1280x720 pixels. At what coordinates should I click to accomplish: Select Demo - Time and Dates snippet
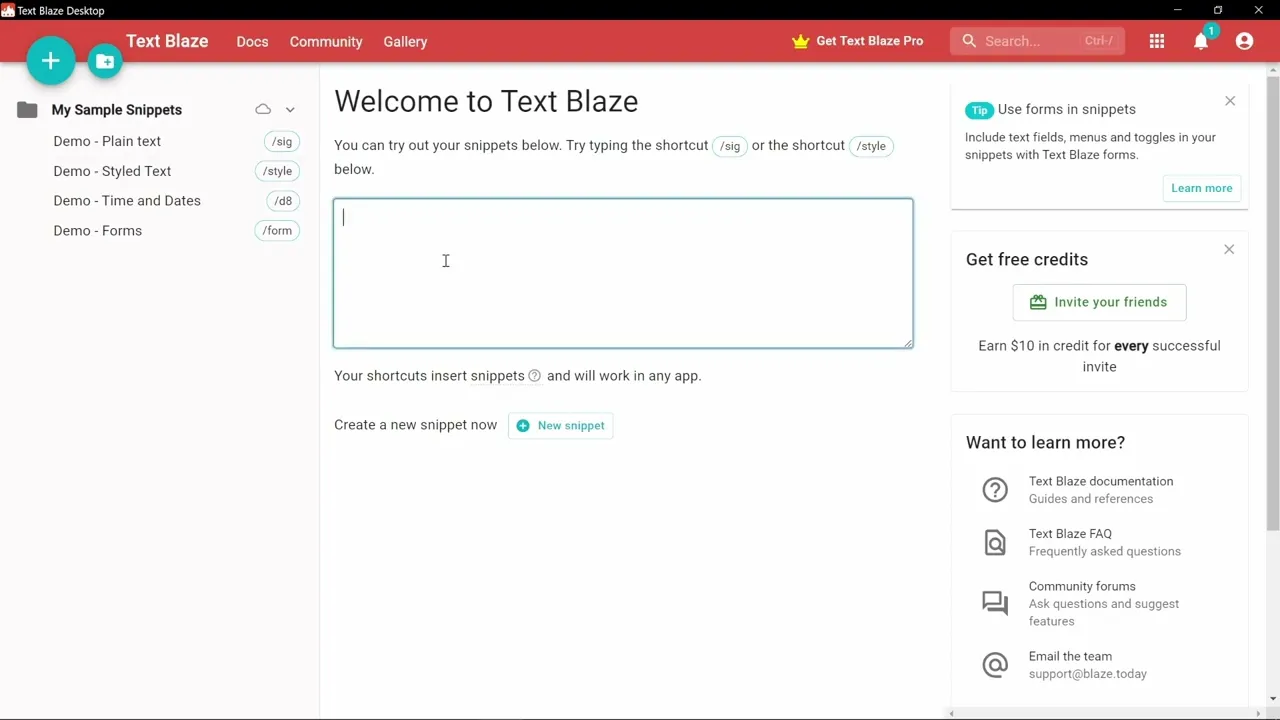tap(127, 201)
